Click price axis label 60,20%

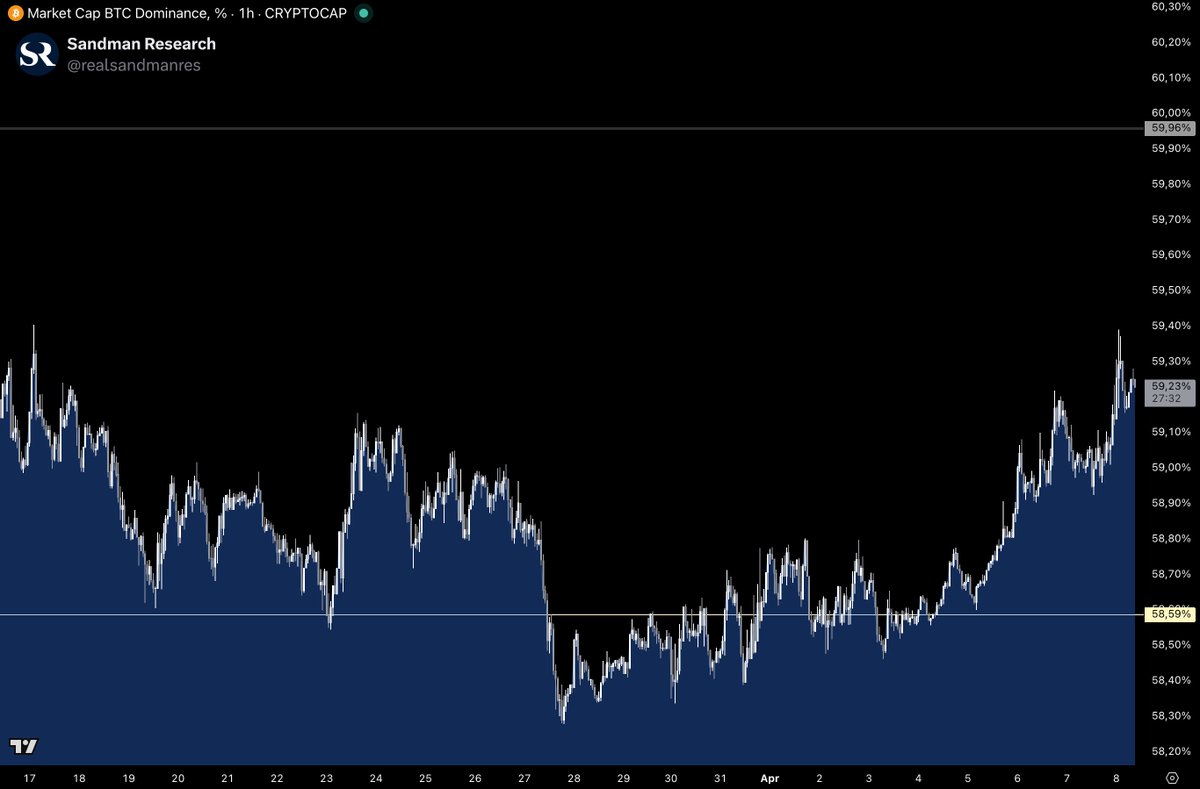click(1171, 42)
